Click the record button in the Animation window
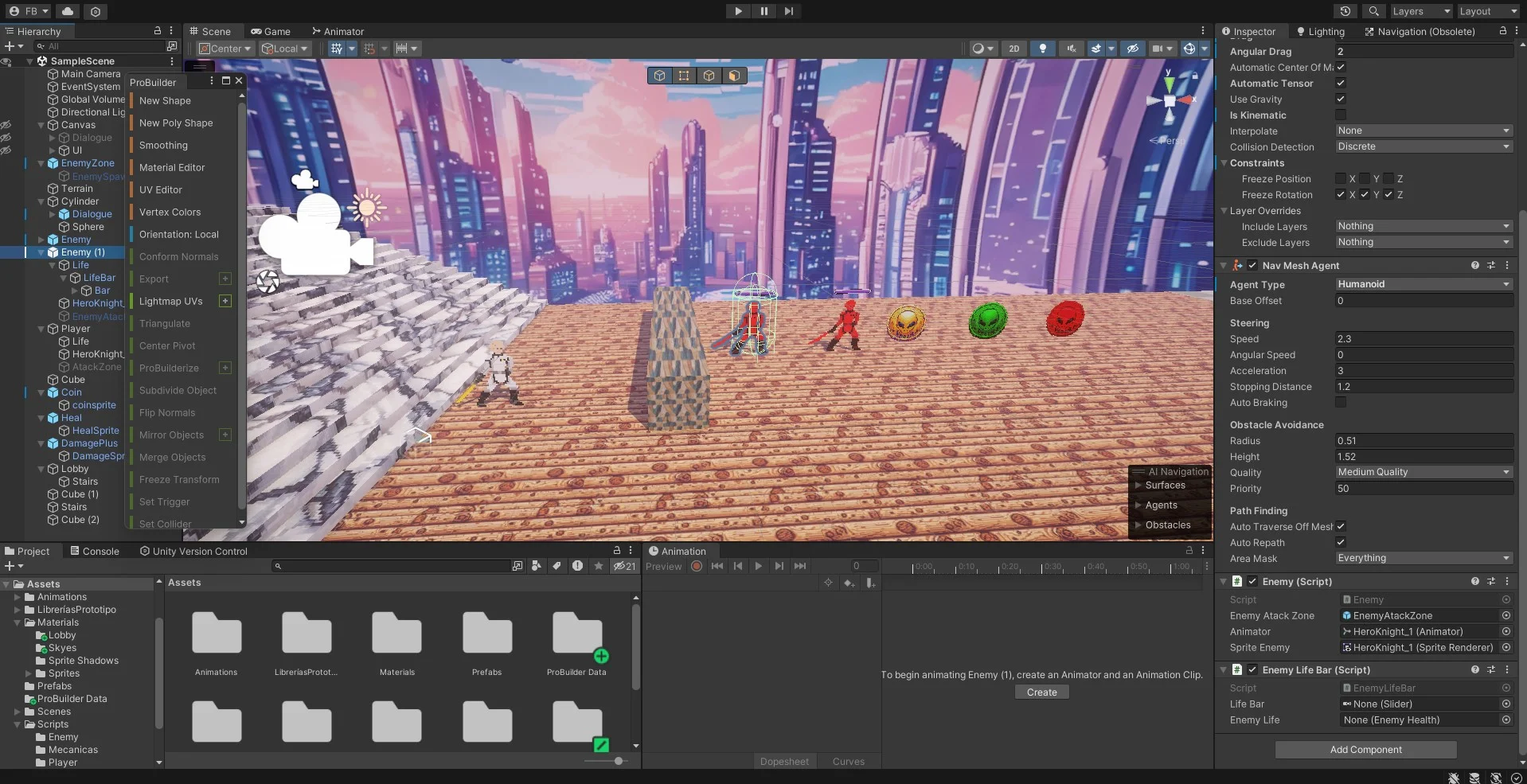Viewport: 1527px width, 784px height. pyautogui.click(x=697, y=566)
